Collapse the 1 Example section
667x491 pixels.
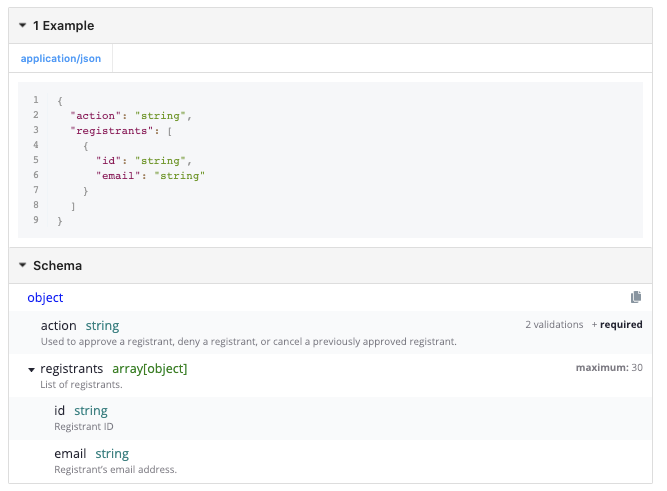(x=23, y=25)
